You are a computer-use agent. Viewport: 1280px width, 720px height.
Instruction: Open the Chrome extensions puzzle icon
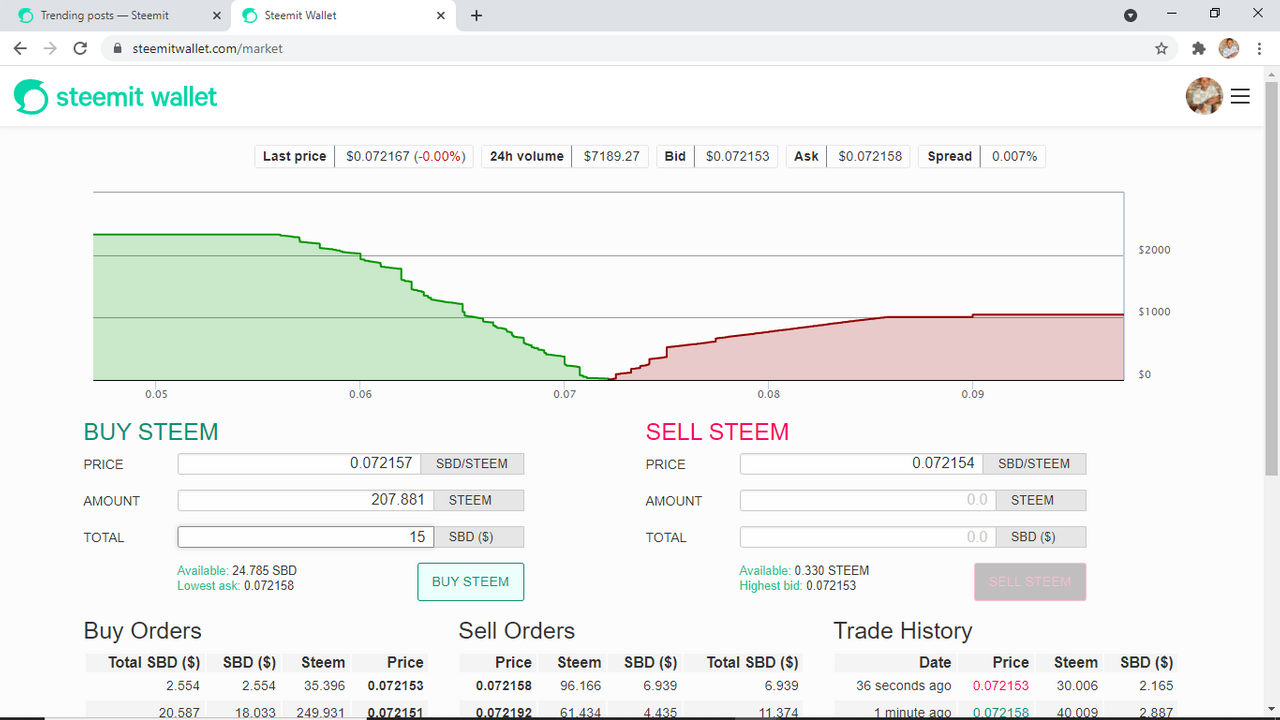(1199, 48)
